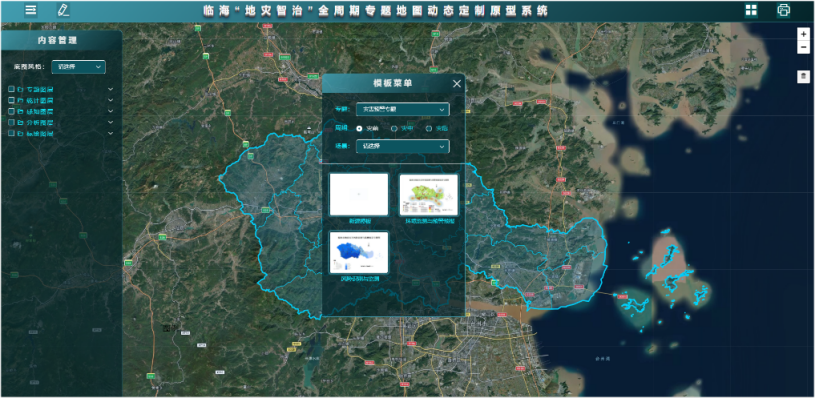
Task: Expand the 分析图层 layer group chevron
Action: 110,123
